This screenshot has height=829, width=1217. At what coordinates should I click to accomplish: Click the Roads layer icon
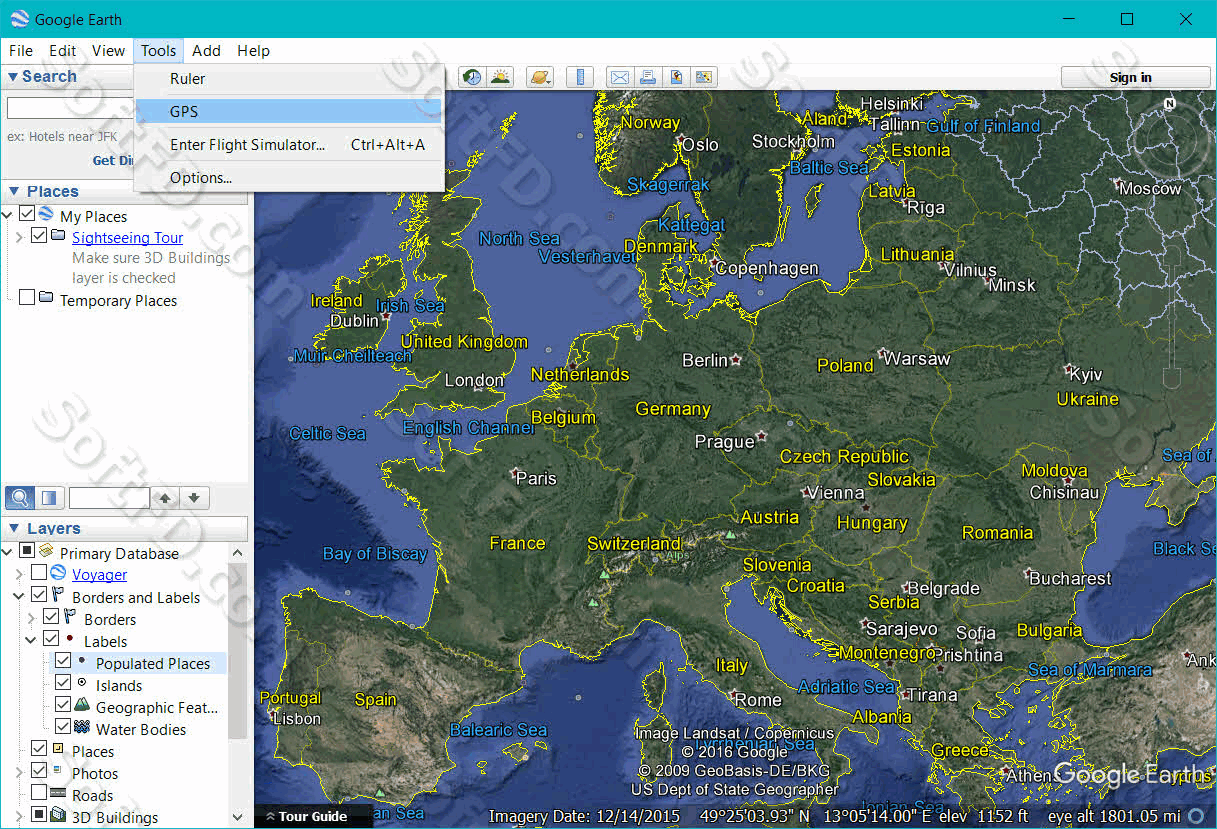(x=58, y=793)
